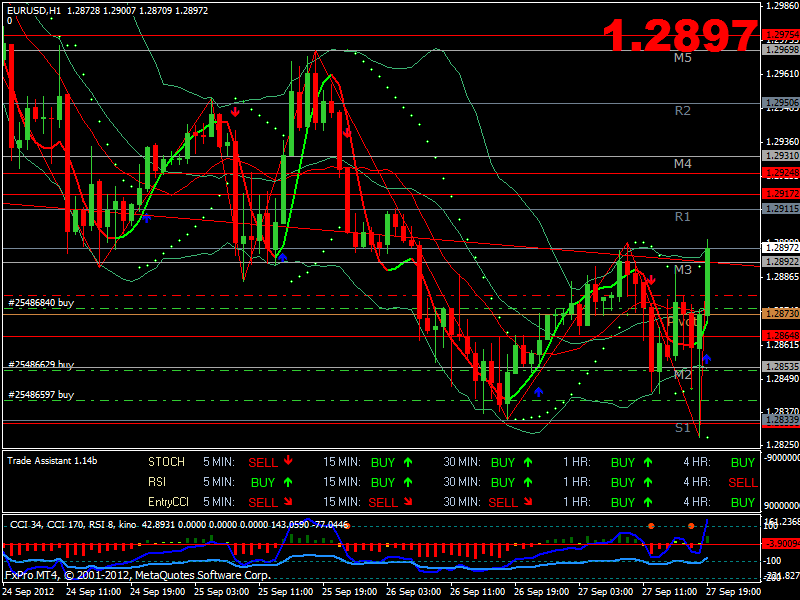The width and height of the screenshot is (800, 600).
Task: Click the EntryCCI 15 MIN red diagonal arrow
Action: (408, 502)
